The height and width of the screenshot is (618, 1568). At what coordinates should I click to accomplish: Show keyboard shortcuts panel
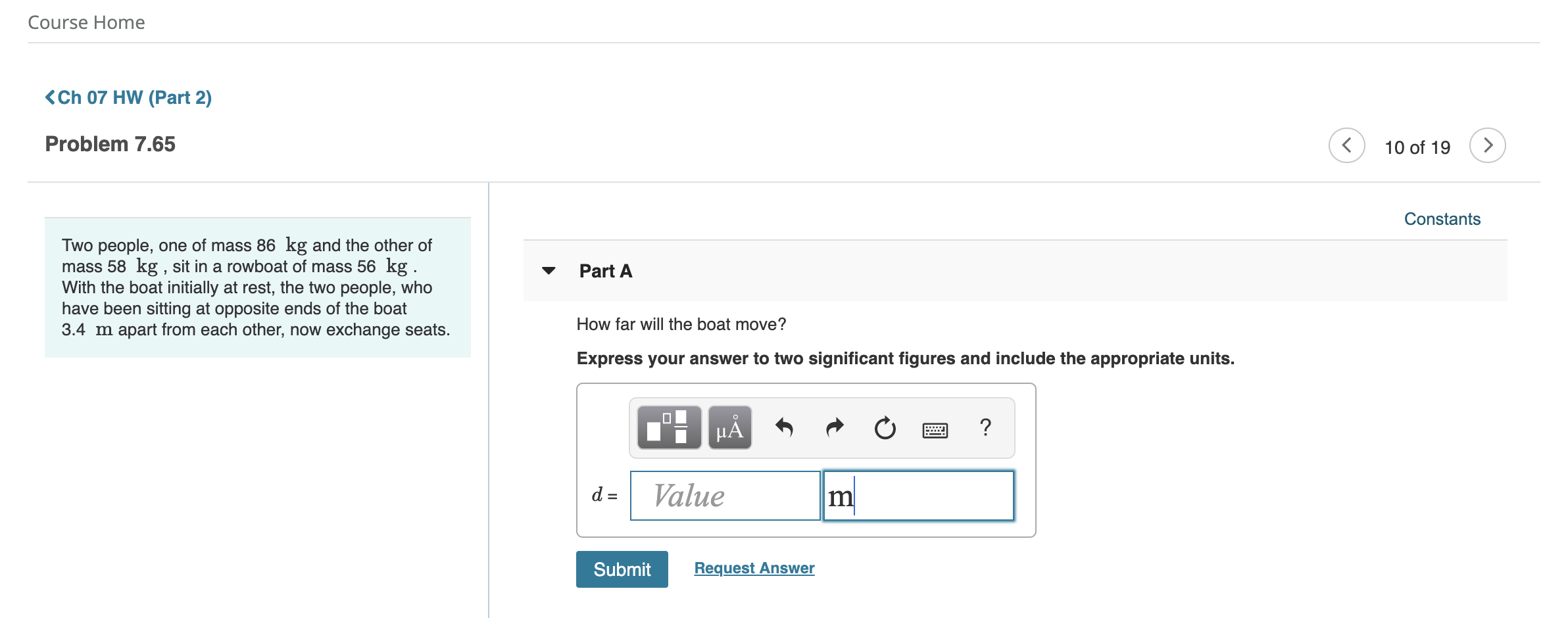tap(935, 430)
